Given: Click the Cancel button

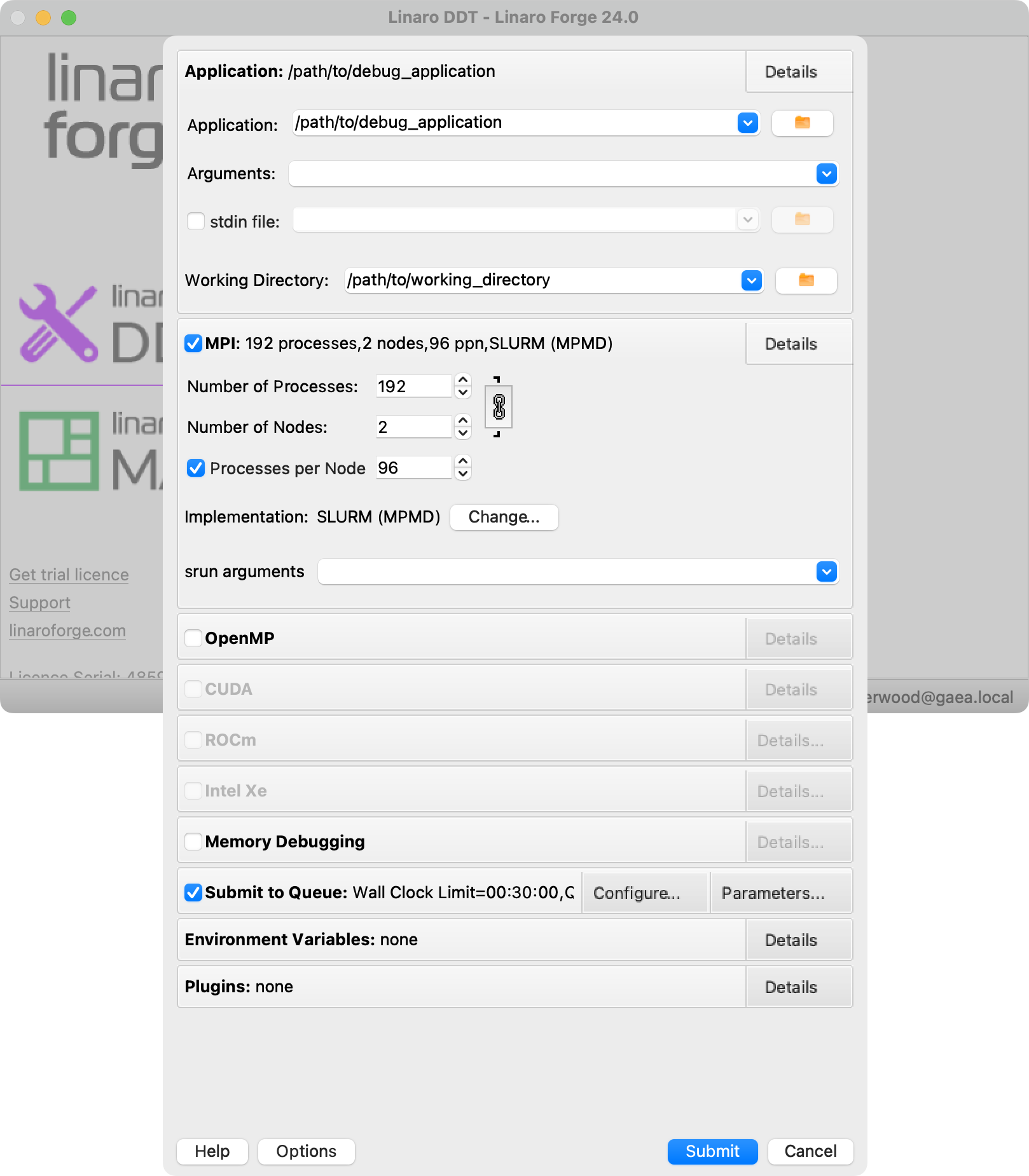Looking at the screenshot, I should click(810, 1151).
